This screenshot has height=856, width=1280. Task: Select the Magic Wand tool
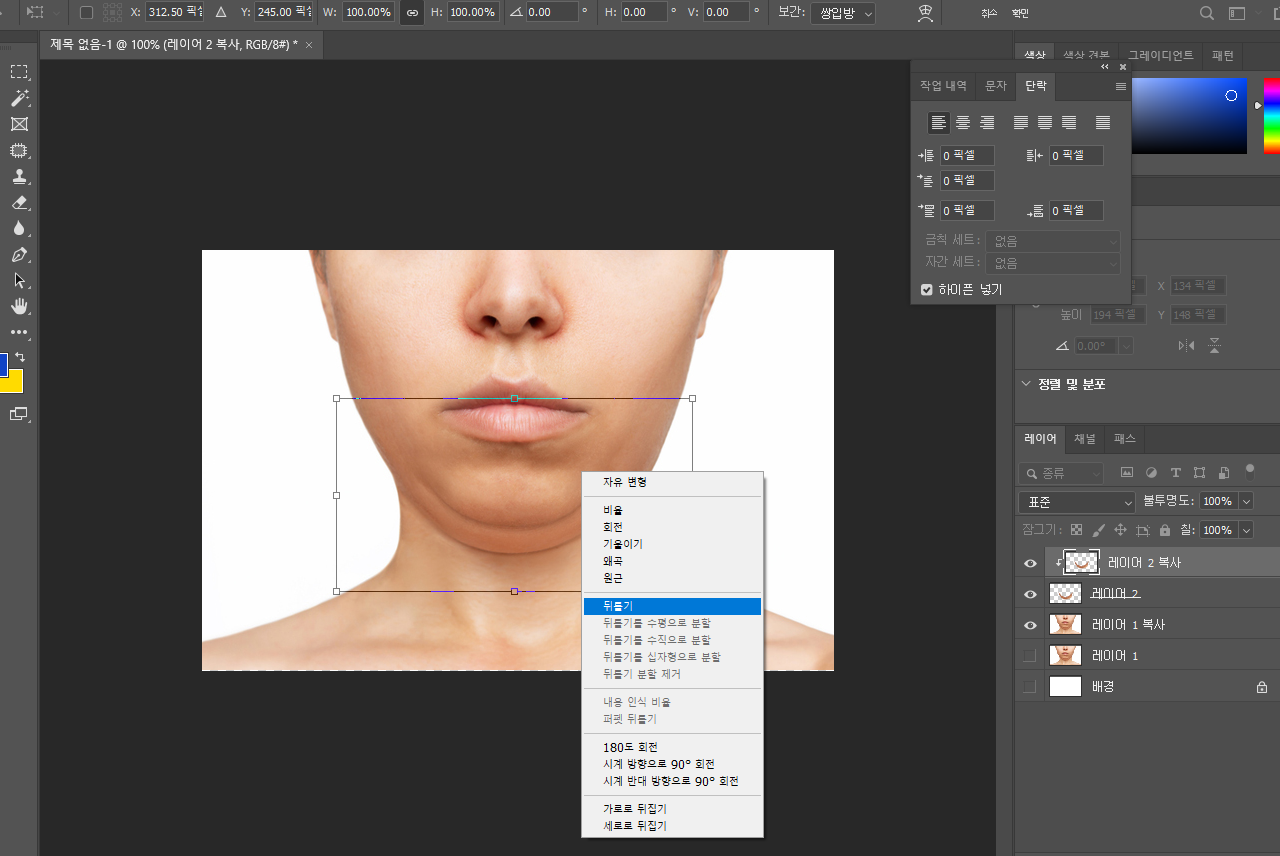[x=19, y=98]
